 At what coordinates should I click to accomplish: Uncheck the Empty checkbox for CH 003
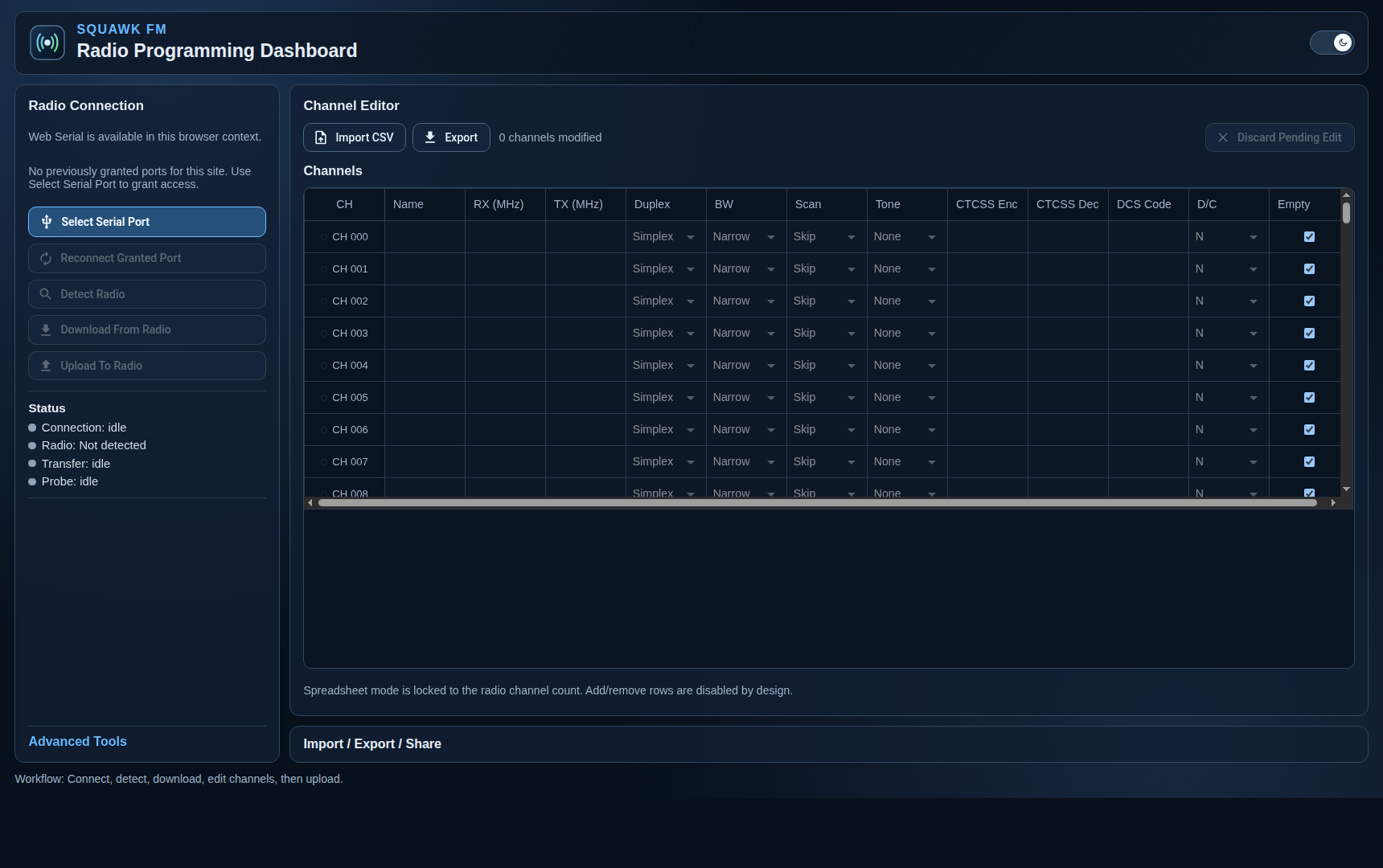(x=1309, y=334)
